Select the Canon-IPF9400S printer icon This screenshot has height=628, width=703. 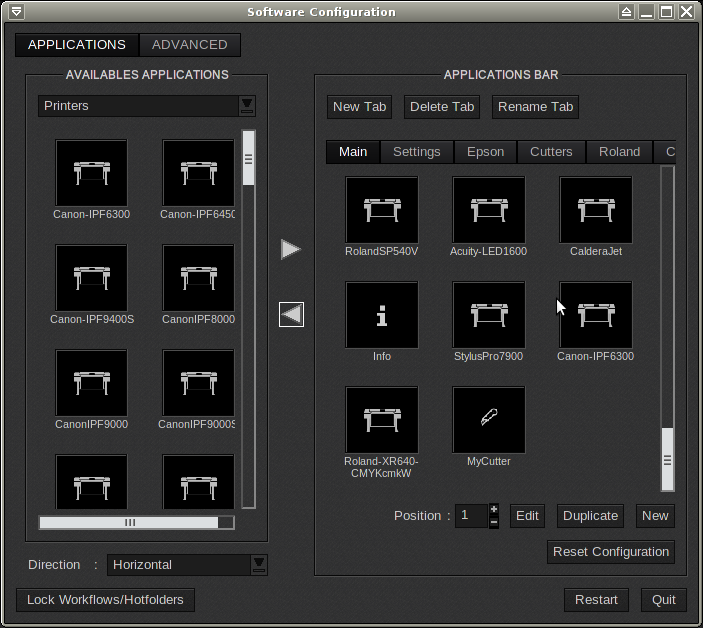click(x=91, y=277)
